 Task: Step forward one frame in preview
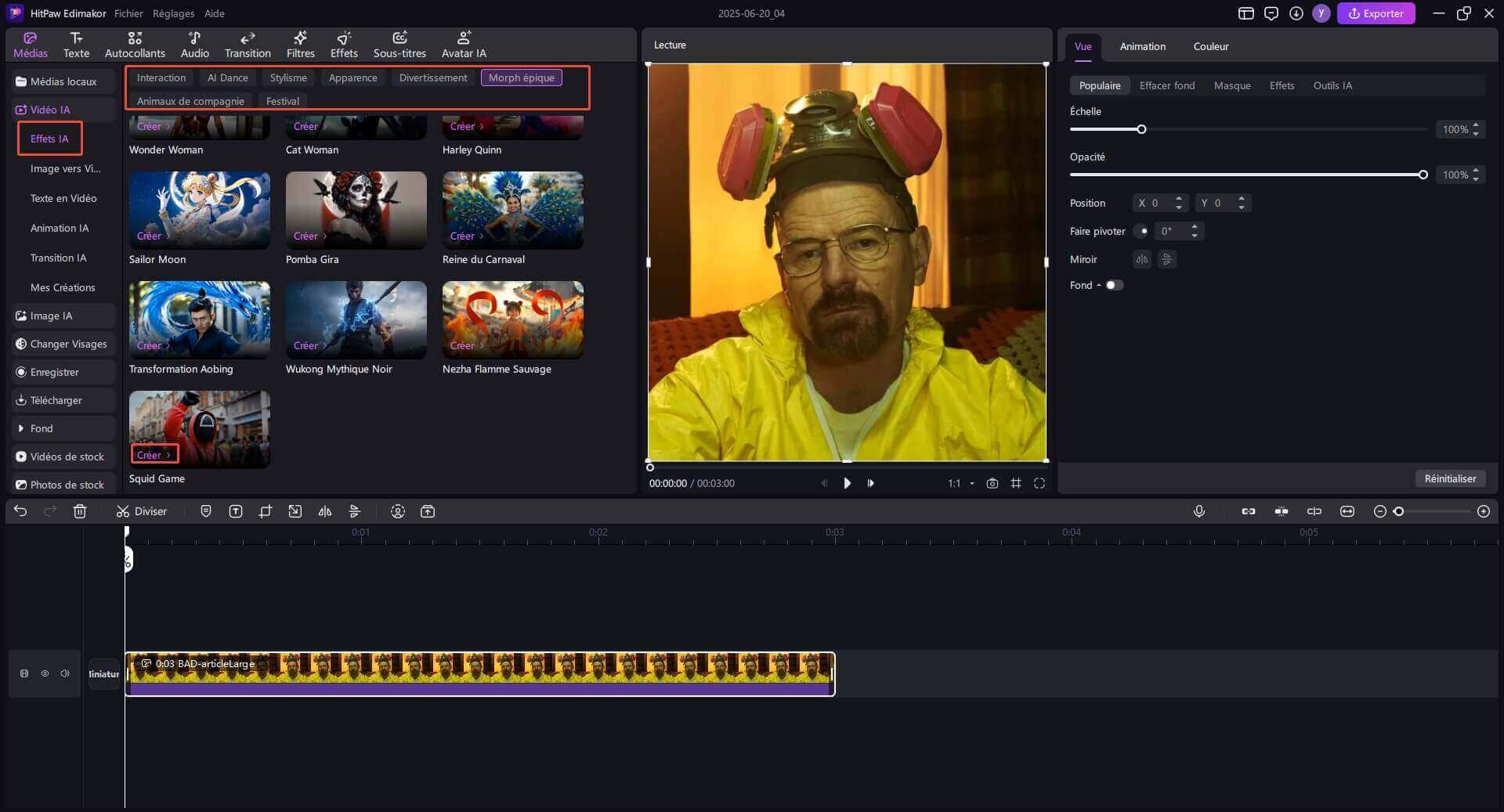point(871,483)
